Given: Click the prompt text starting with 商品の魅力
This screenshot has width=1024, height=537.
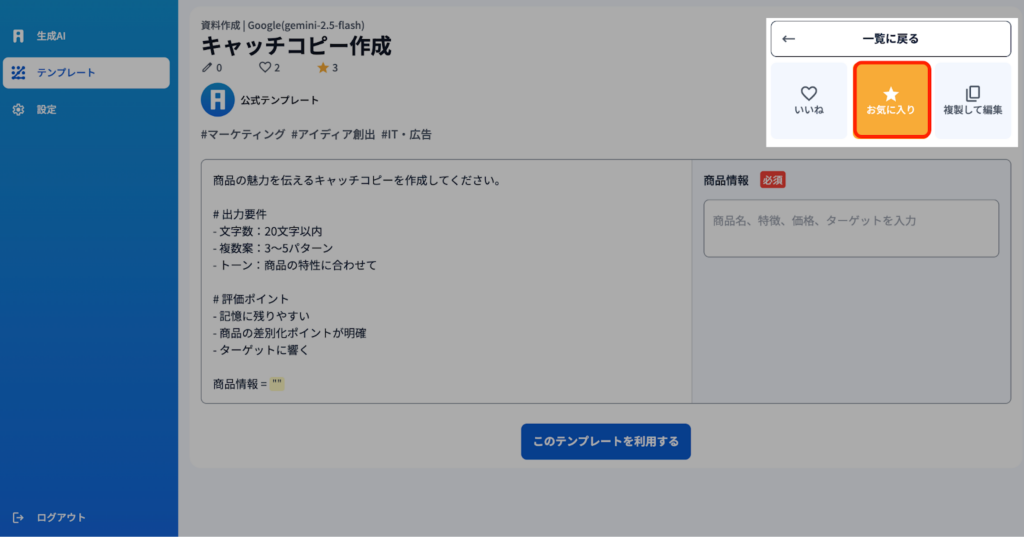Looking at the screenshot, I should (357, 181).
